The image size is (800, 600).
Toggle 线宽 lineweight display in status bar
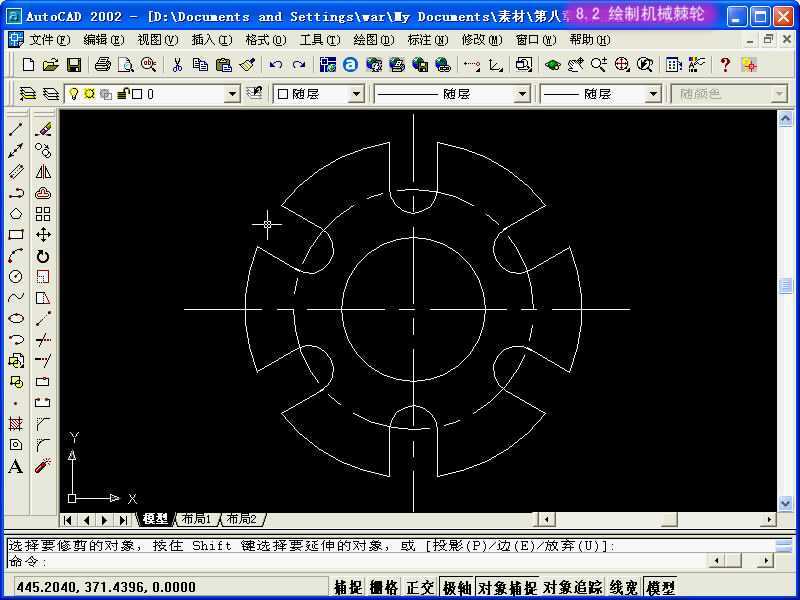(623, 587)
